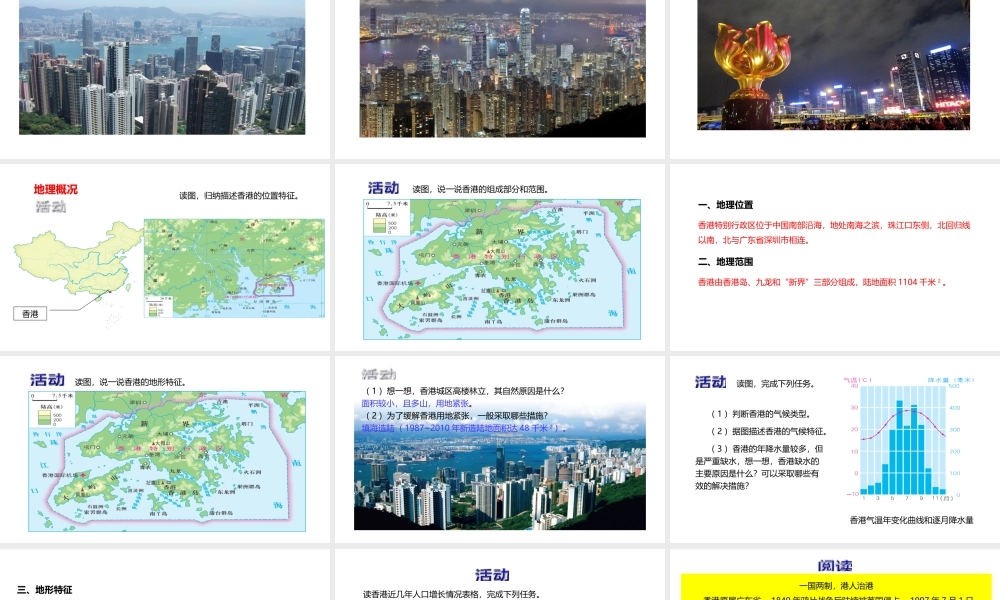Click text '读图，完成下列任务。'
This screenshot has width=1000, height=600.
click(776, 383)
